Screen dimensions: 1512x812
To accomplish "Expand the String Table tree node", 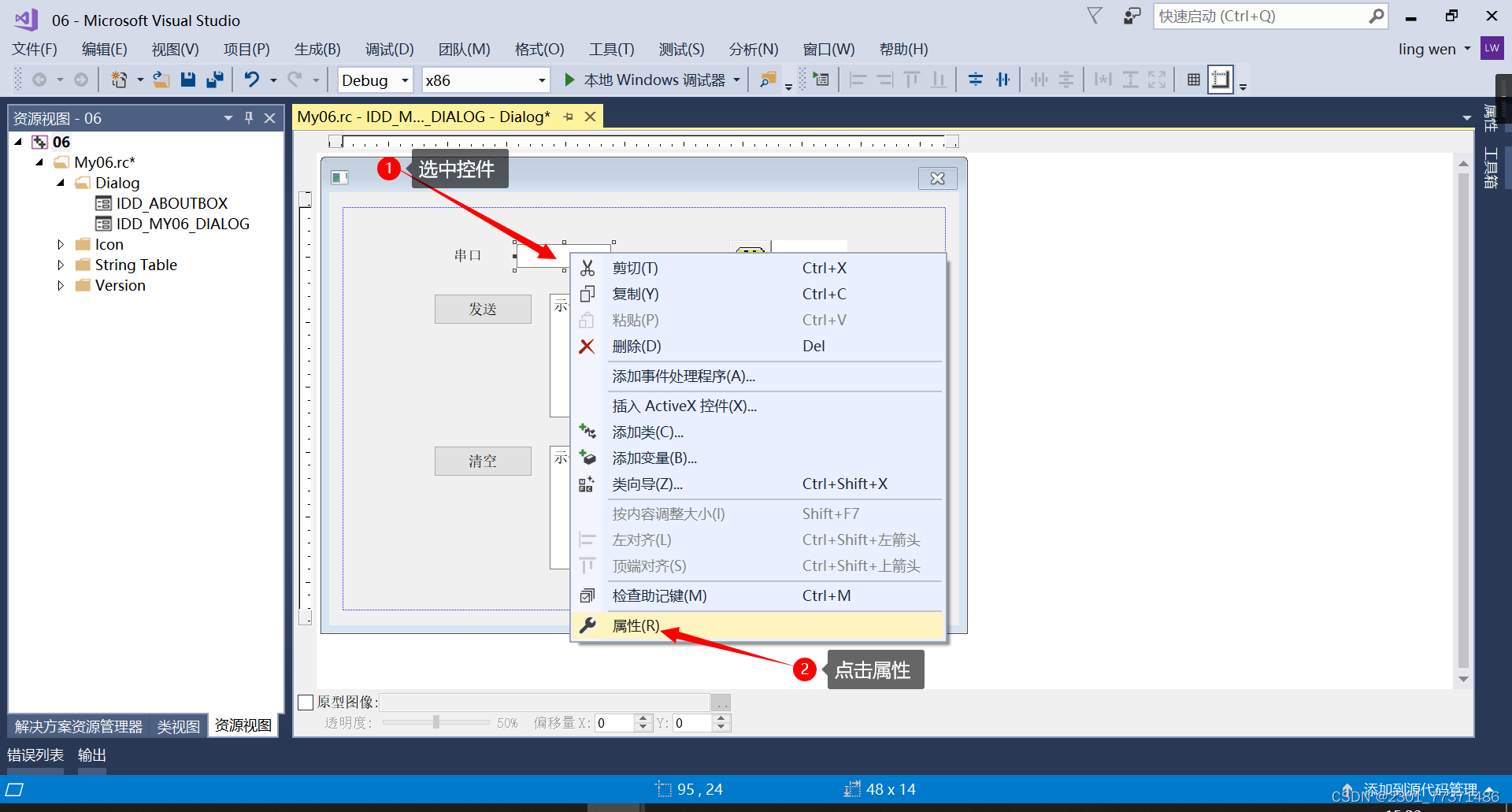I will click(61, 265).
